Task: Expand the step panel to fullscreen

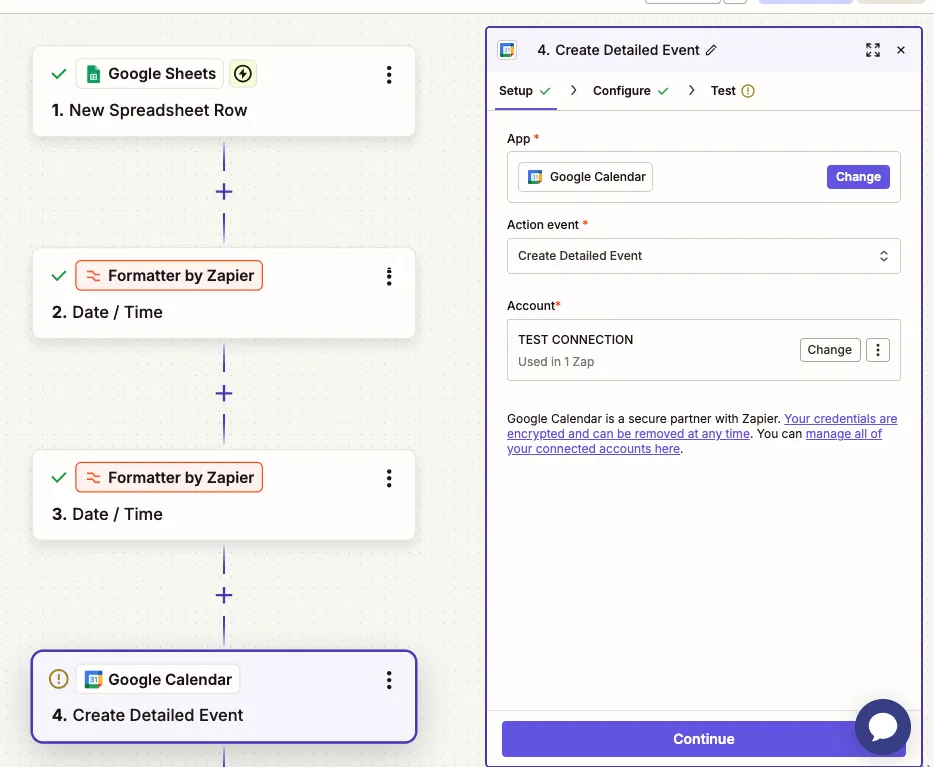Action: pos(873,50)
